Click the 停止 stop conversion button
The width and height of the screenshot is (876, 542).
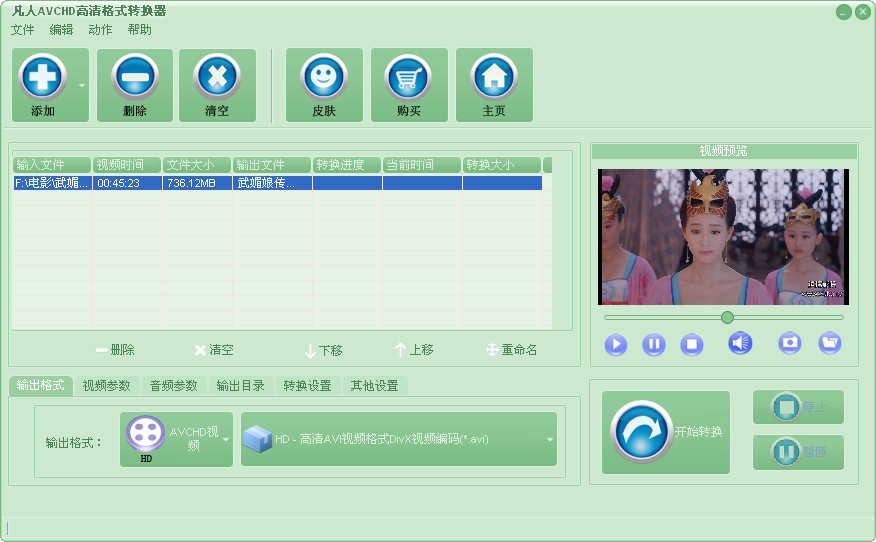(x=798, y=407)
